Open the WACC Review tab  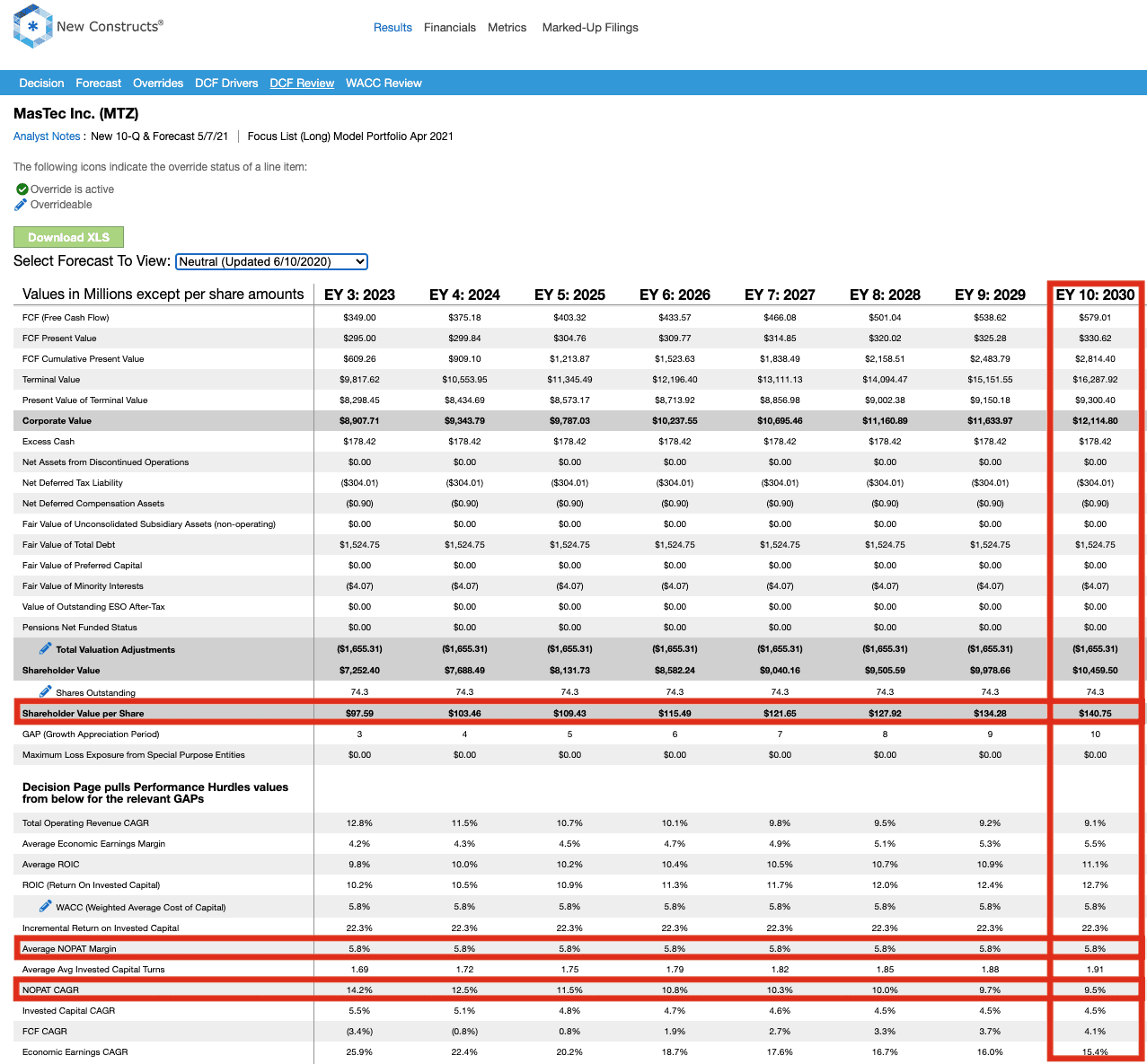tap(384, 84)
